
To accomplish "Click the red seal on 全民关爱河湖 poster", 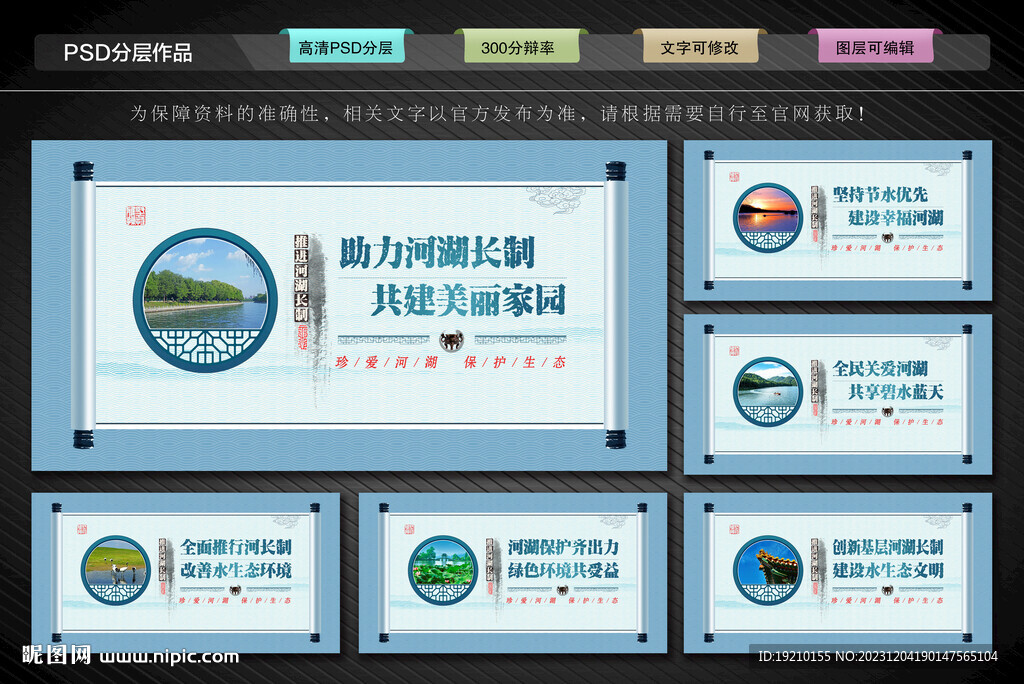I will coord(734,351).
